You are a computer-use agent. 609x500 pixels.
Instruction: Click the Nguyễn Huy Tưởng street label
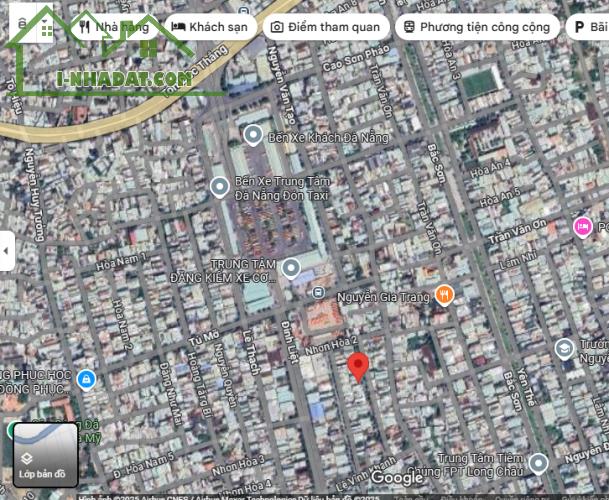(x=34, y=194)
